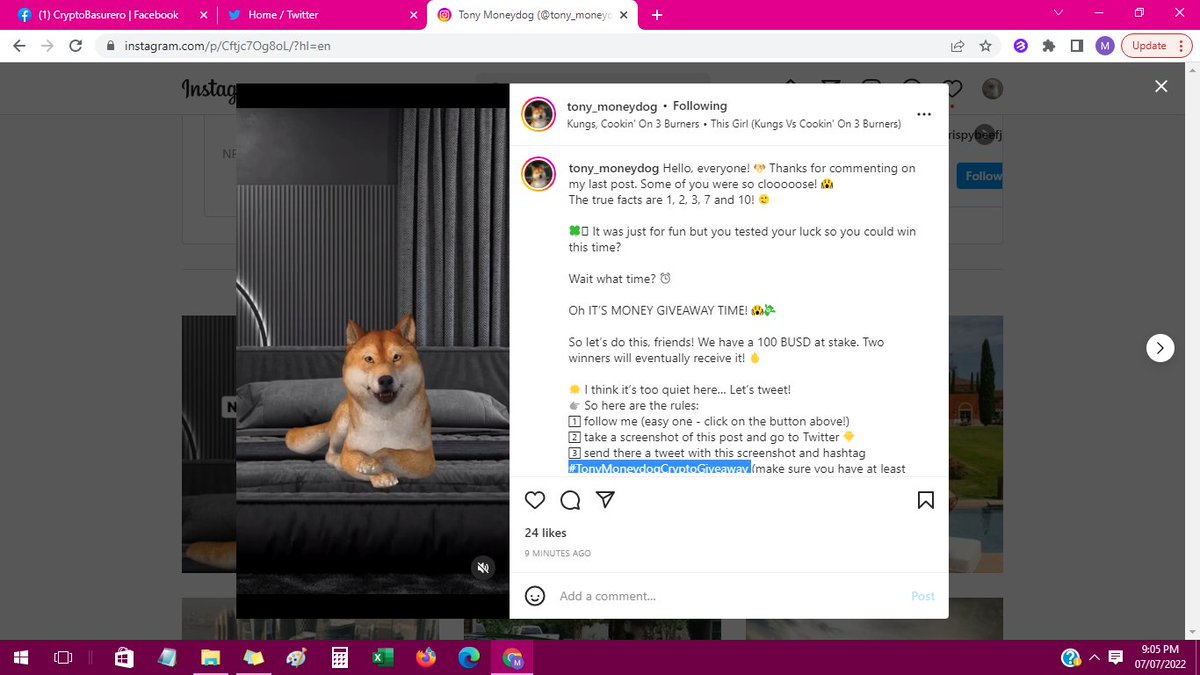
Task: Click Following next to tony_moneydog
Action: click(x=700, y=106)
